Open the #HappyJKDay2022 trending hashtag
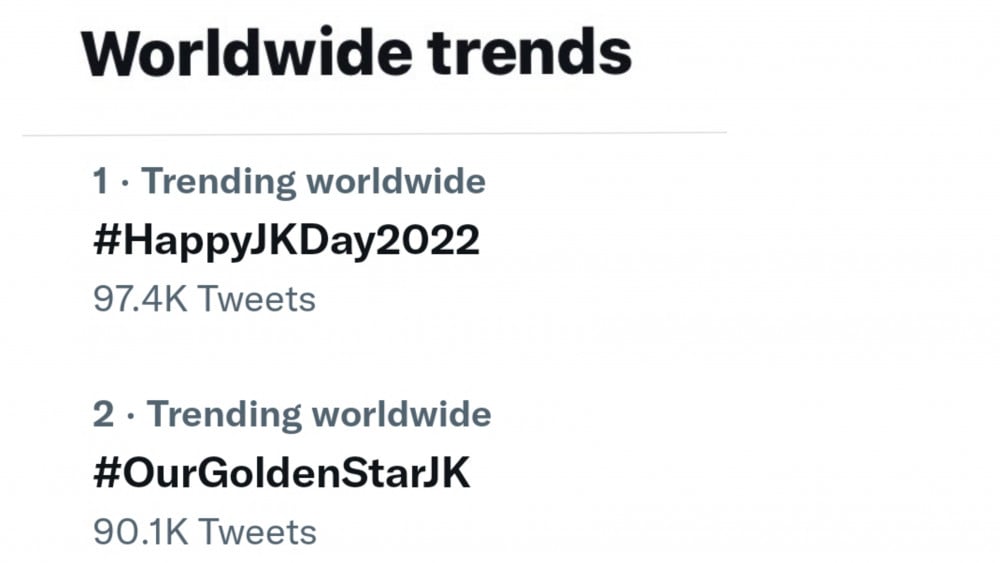 (x=286, y=242)
